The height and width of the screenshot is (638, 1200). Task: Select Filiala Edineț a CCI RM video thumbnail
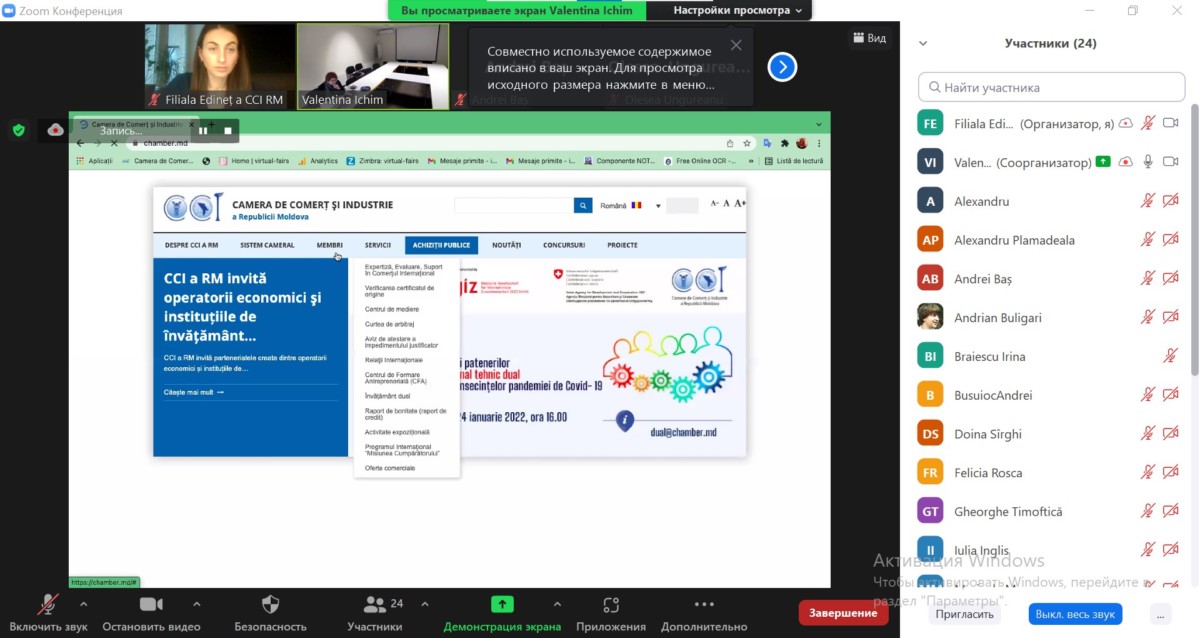point(220,66)
